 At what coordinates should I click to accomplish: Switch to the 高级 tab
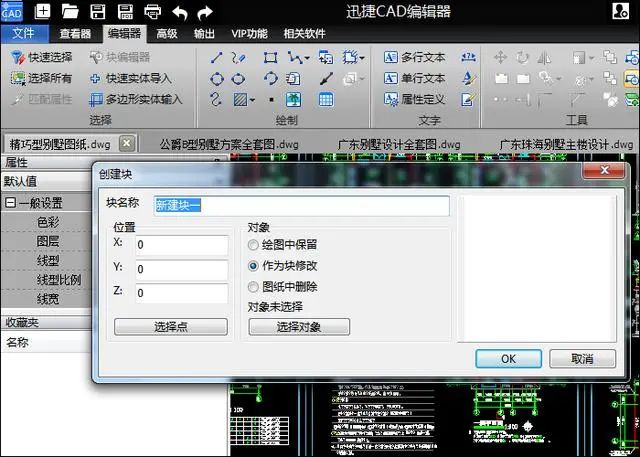click(x=167, y=33)
